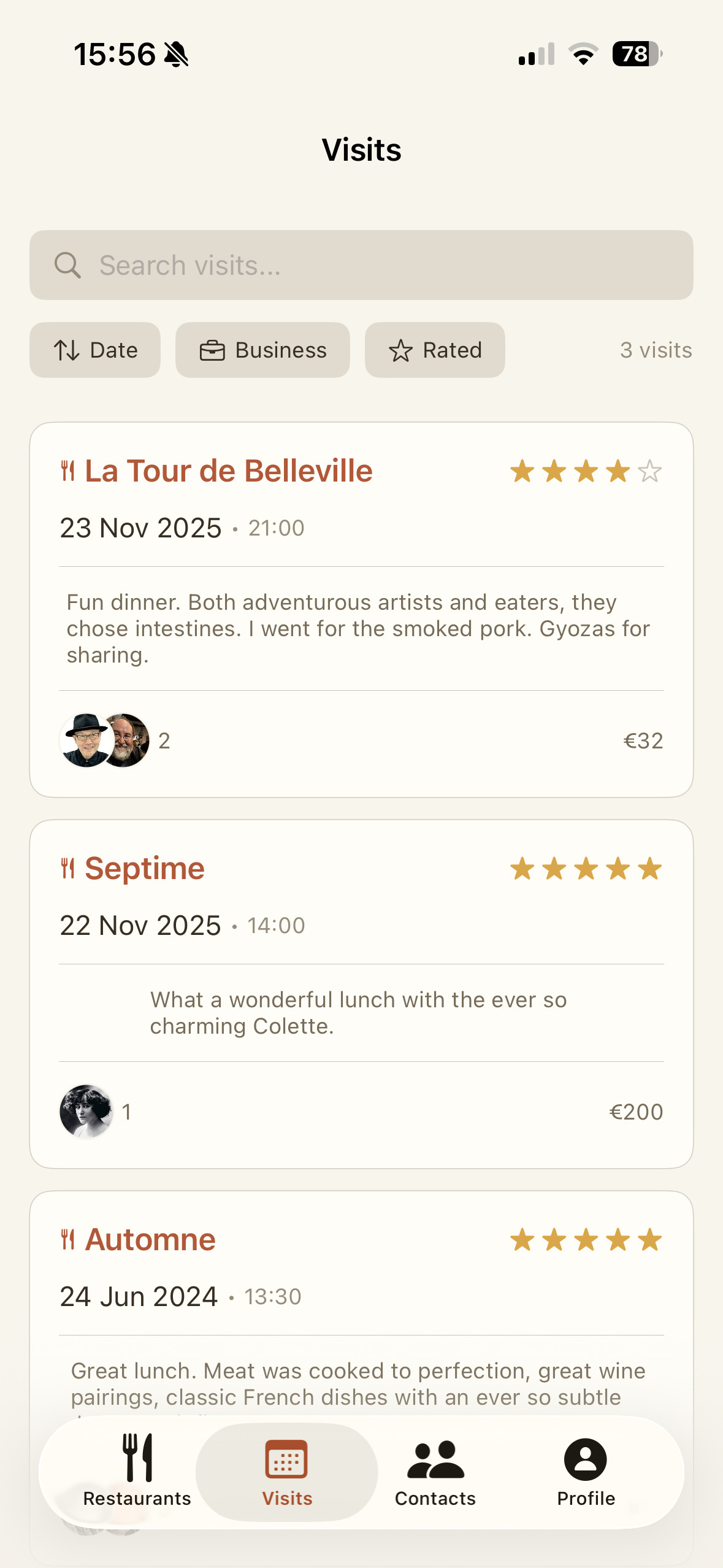Toggle the Date sort order

95,350
